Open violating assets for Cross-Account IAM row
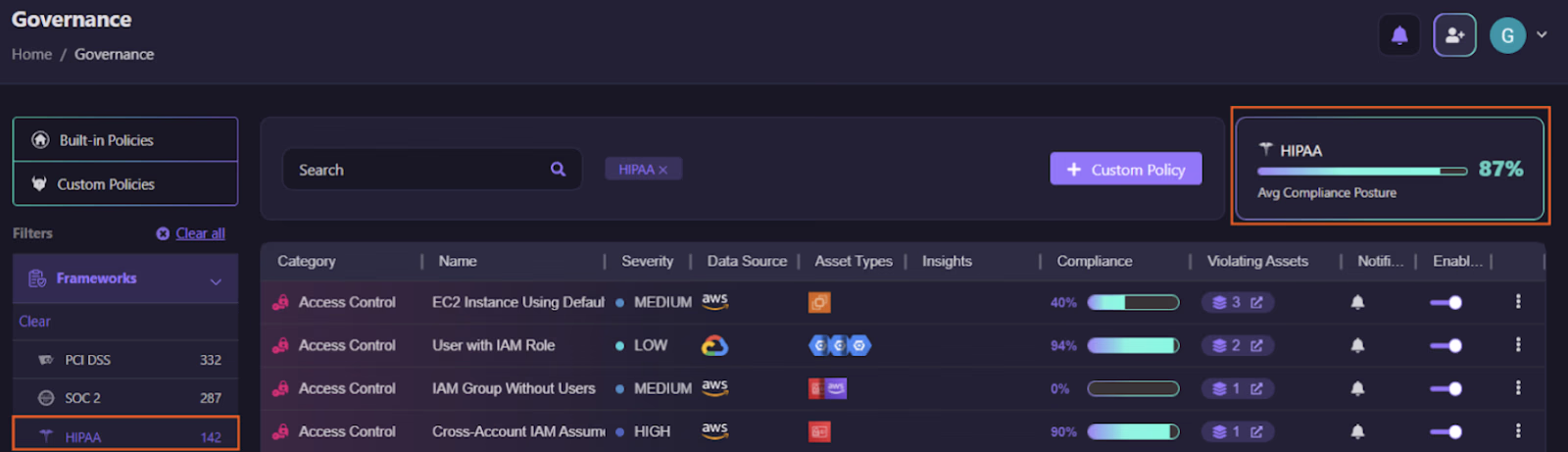The image size is (1568, 452). click(1238, 431)
